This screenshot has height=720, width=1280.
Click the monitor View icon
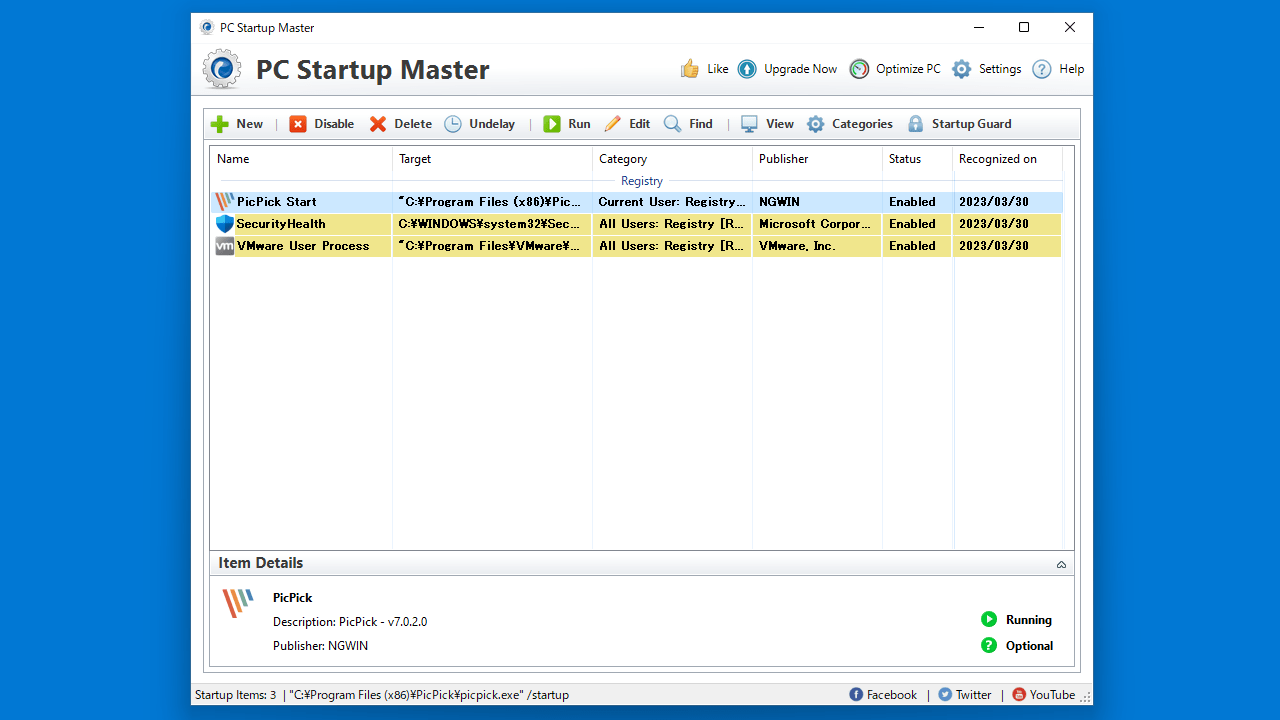click(749, 124)
